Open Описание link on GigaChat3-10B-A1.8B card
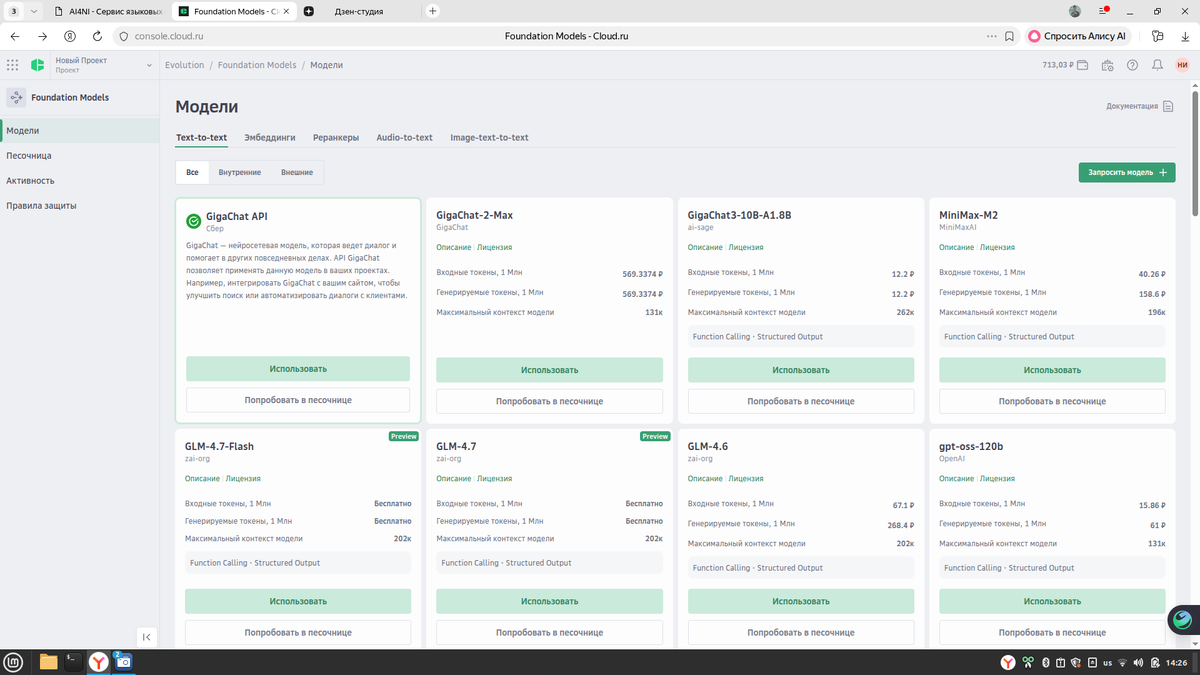The image size is (1200, 675). click(705, 247)
